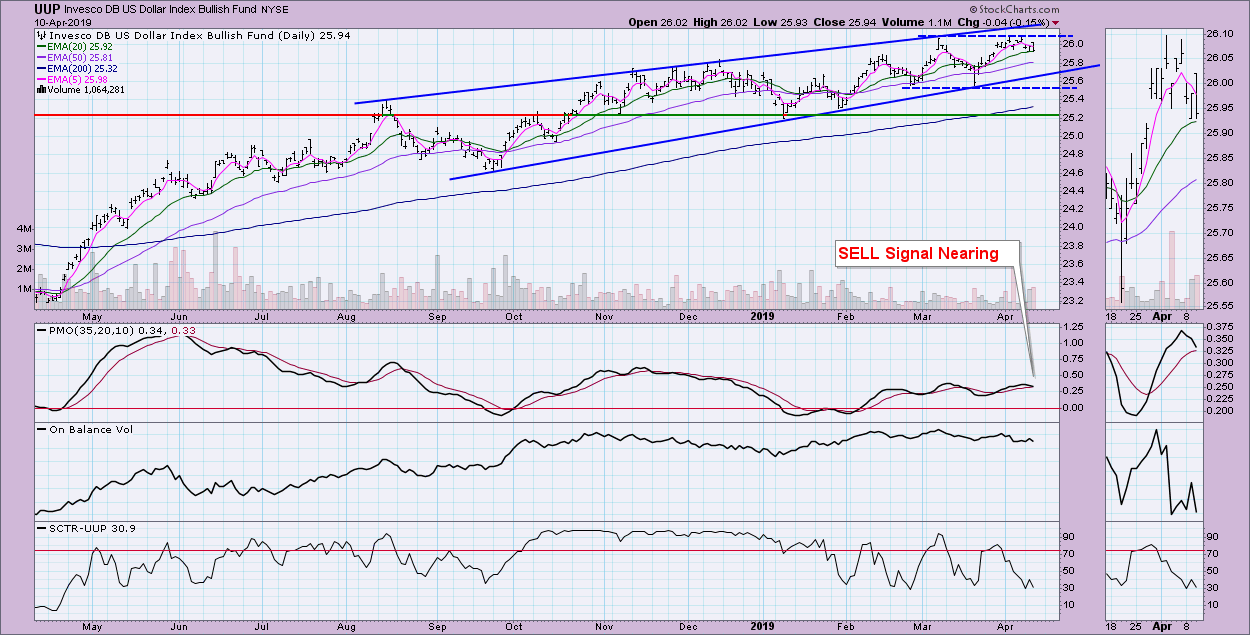Click the UUP ticker symbol in header
The image size is (1250, 635).
(47, 7)
